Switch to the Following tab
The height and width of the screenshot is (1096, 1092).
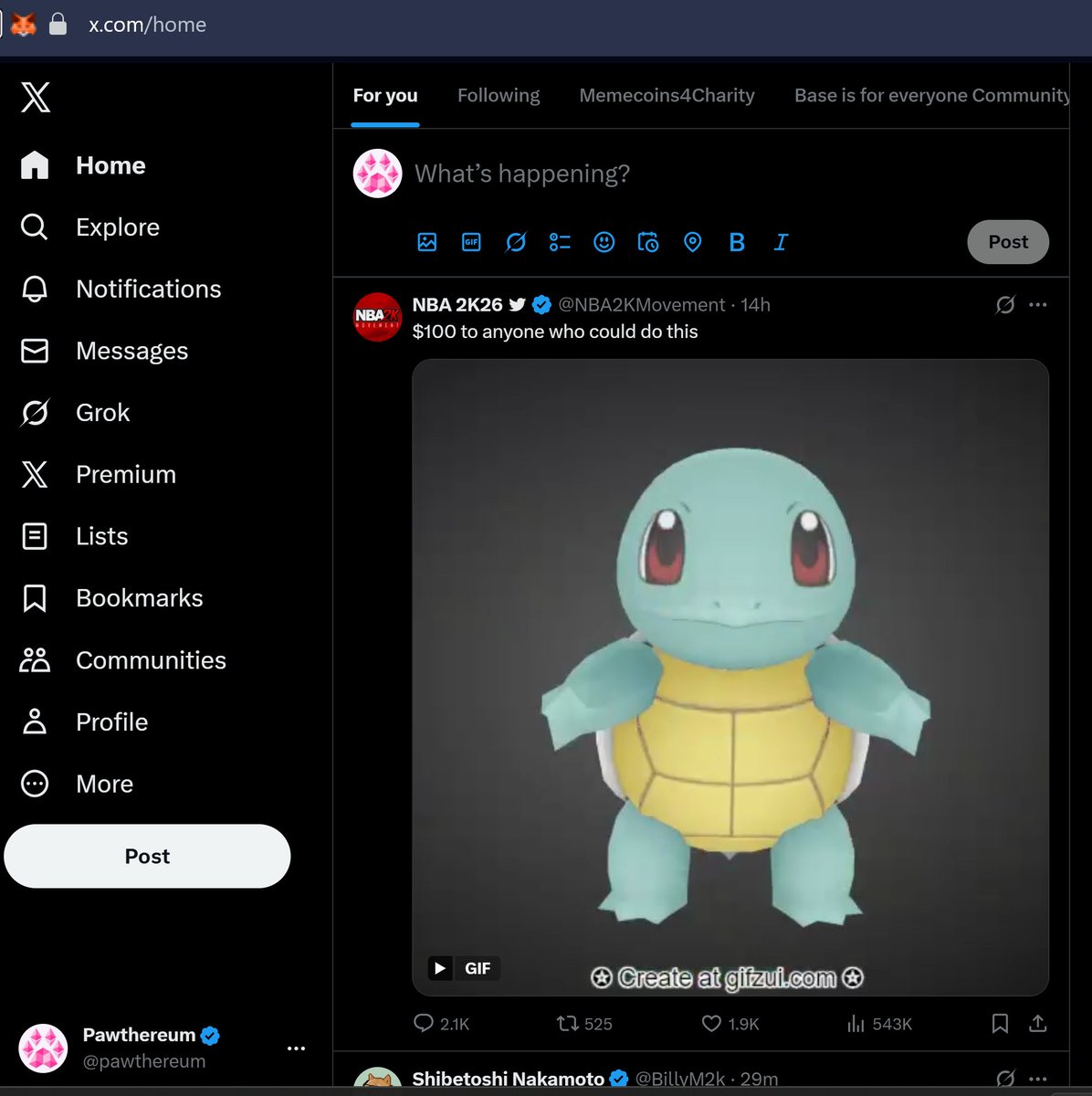(499, 96)
